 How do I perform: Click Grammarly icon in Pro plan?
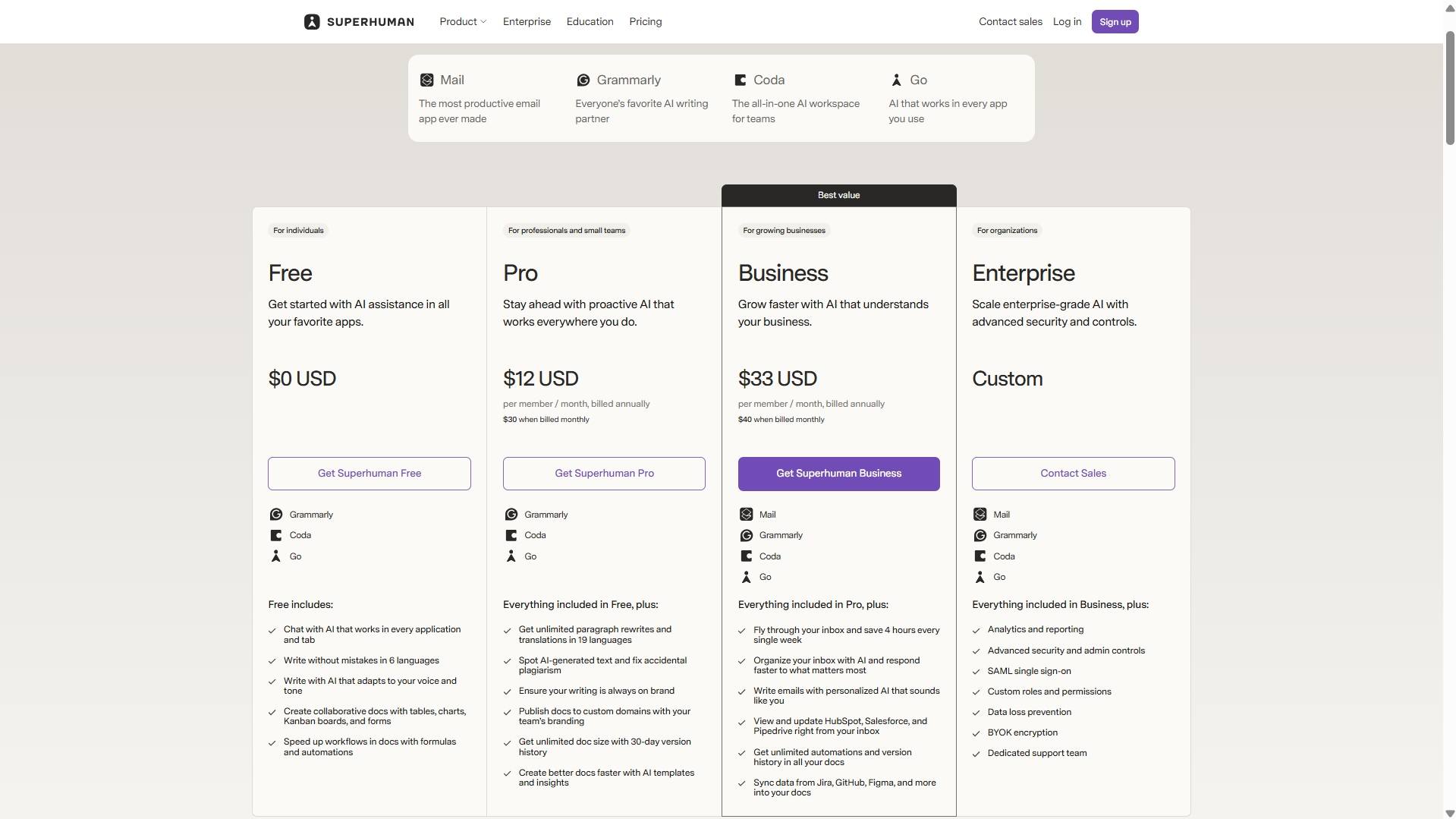click(511, 515)
